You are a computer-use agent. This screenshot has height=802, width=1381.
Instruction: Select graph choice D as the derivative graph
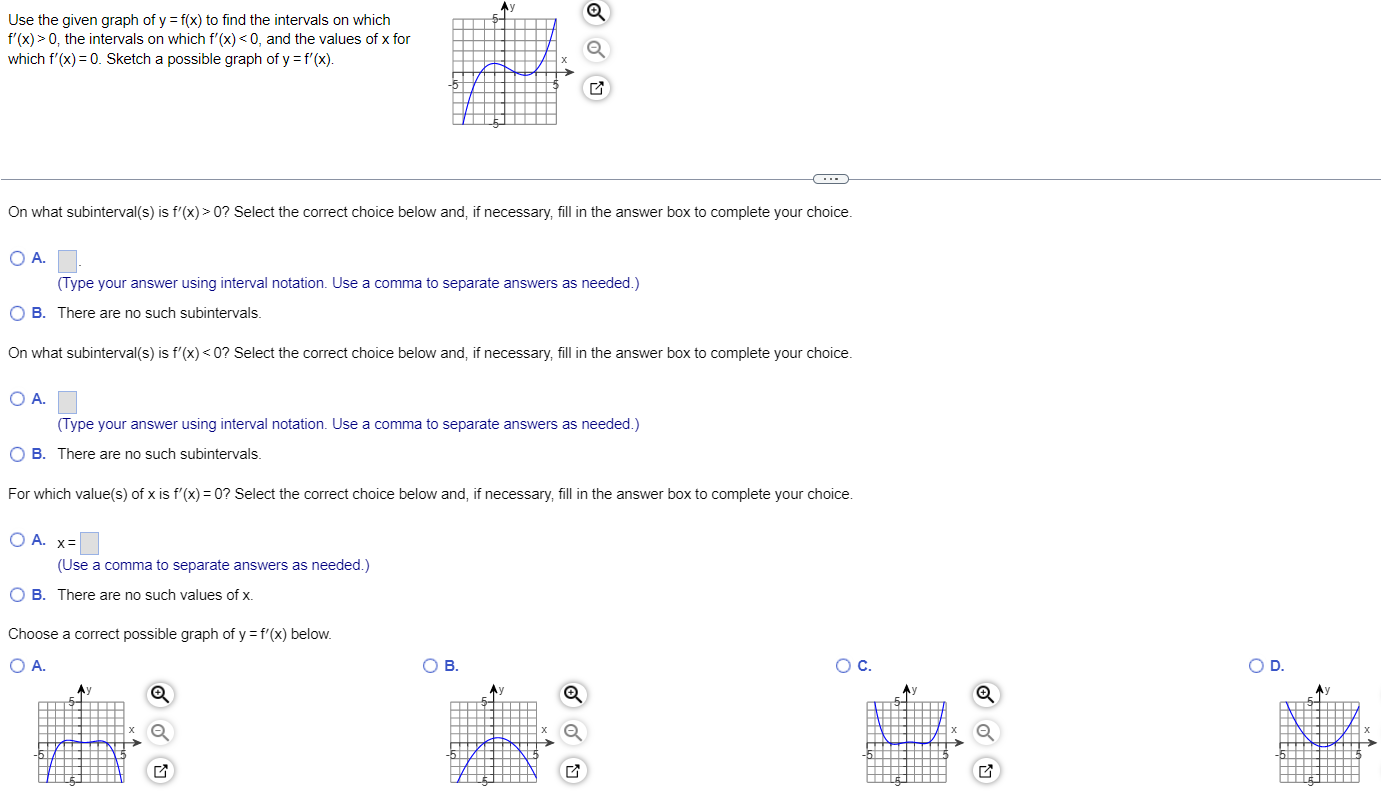(x=1255, y=665)
